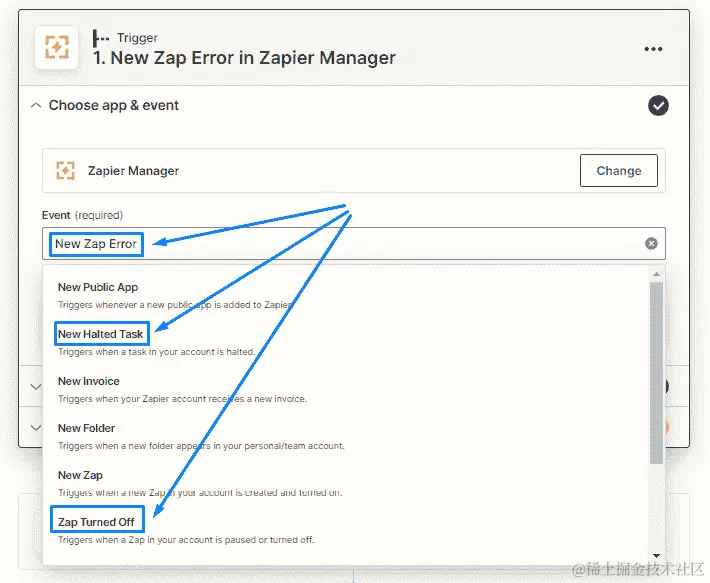Click 'Triggers when a Zap in your account is paused or turned off.'

pos(186,540)
